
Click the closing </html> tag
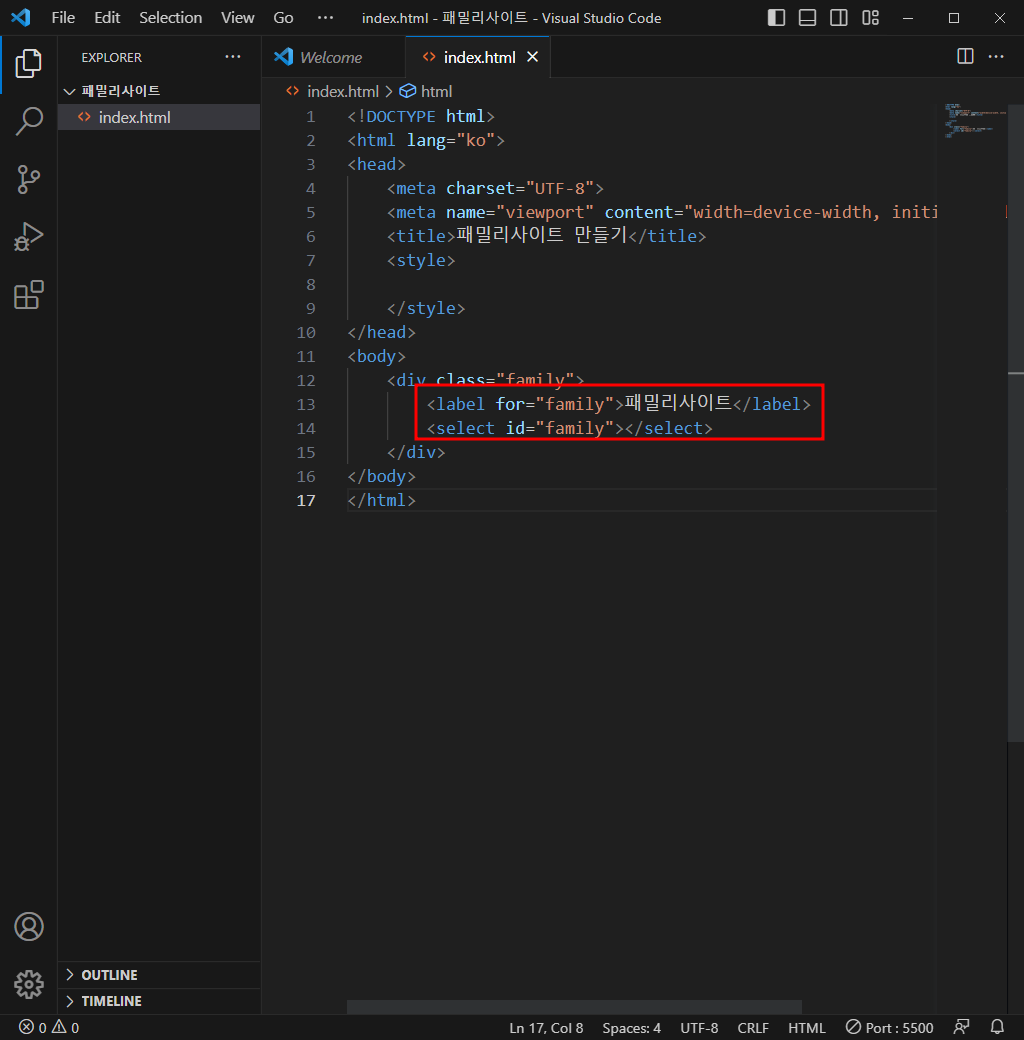coord(381,500)
